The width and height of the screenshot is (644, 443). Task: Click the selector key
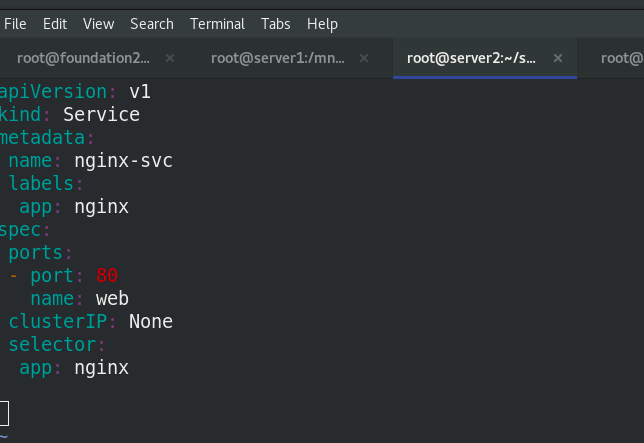point(52,344)
